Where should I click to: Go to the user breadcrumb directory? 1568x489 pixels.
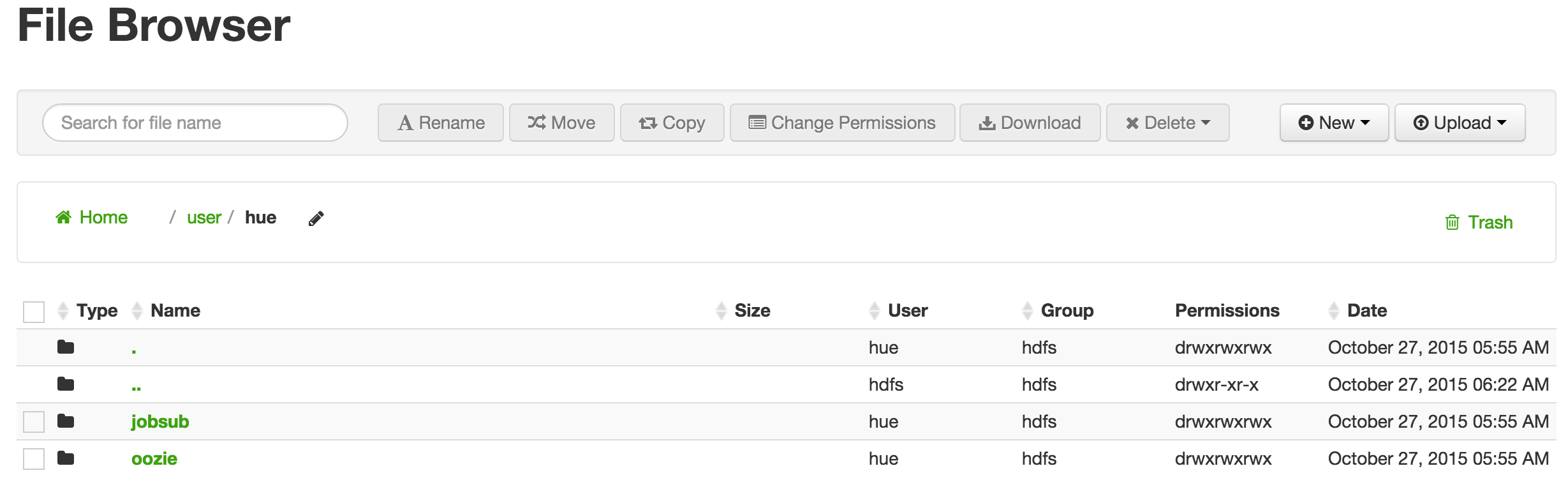pos(203,218)
